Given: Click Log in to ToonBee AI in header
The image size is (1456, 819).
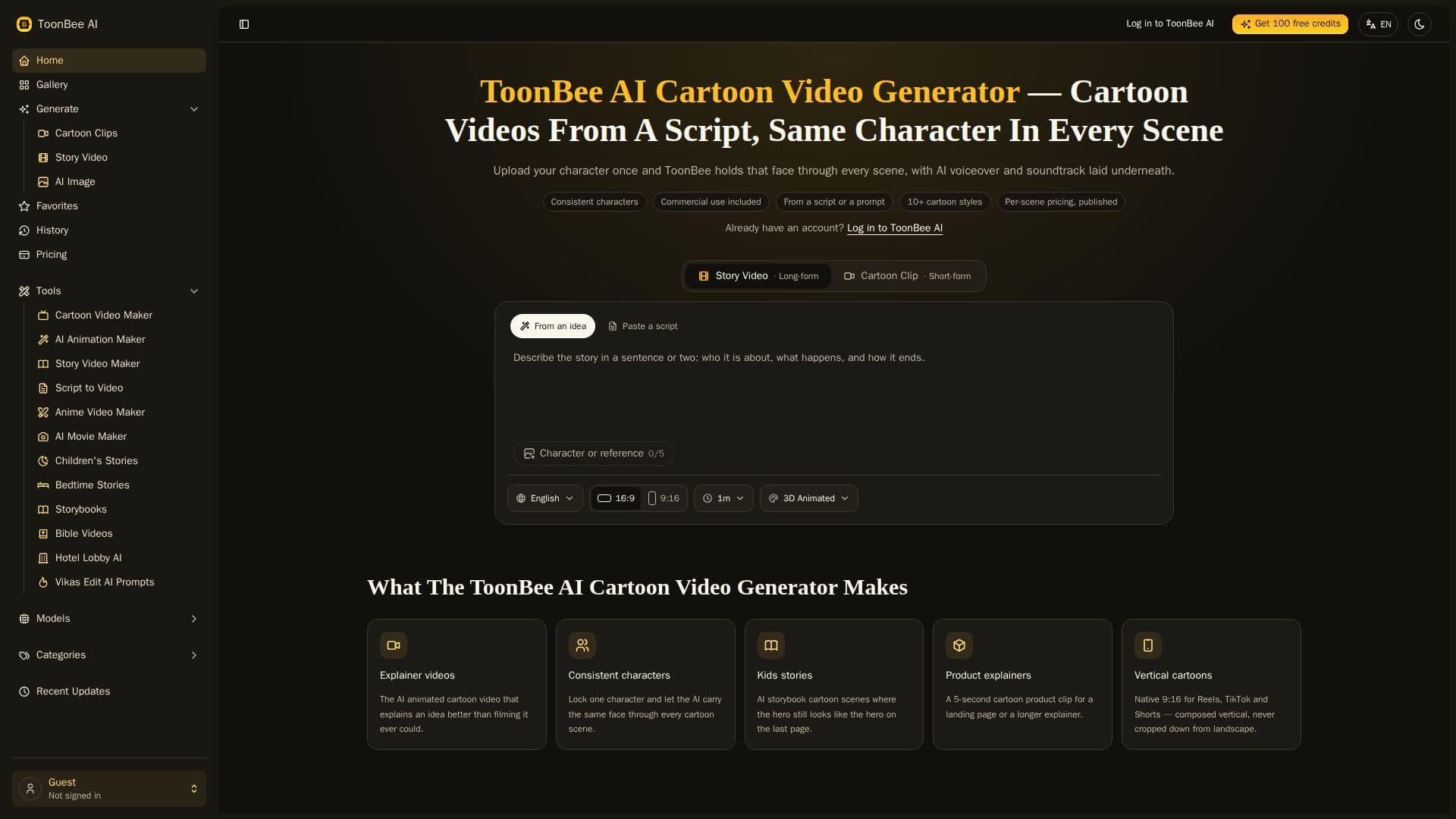Looking at the screenshot, I should 1169,24.
